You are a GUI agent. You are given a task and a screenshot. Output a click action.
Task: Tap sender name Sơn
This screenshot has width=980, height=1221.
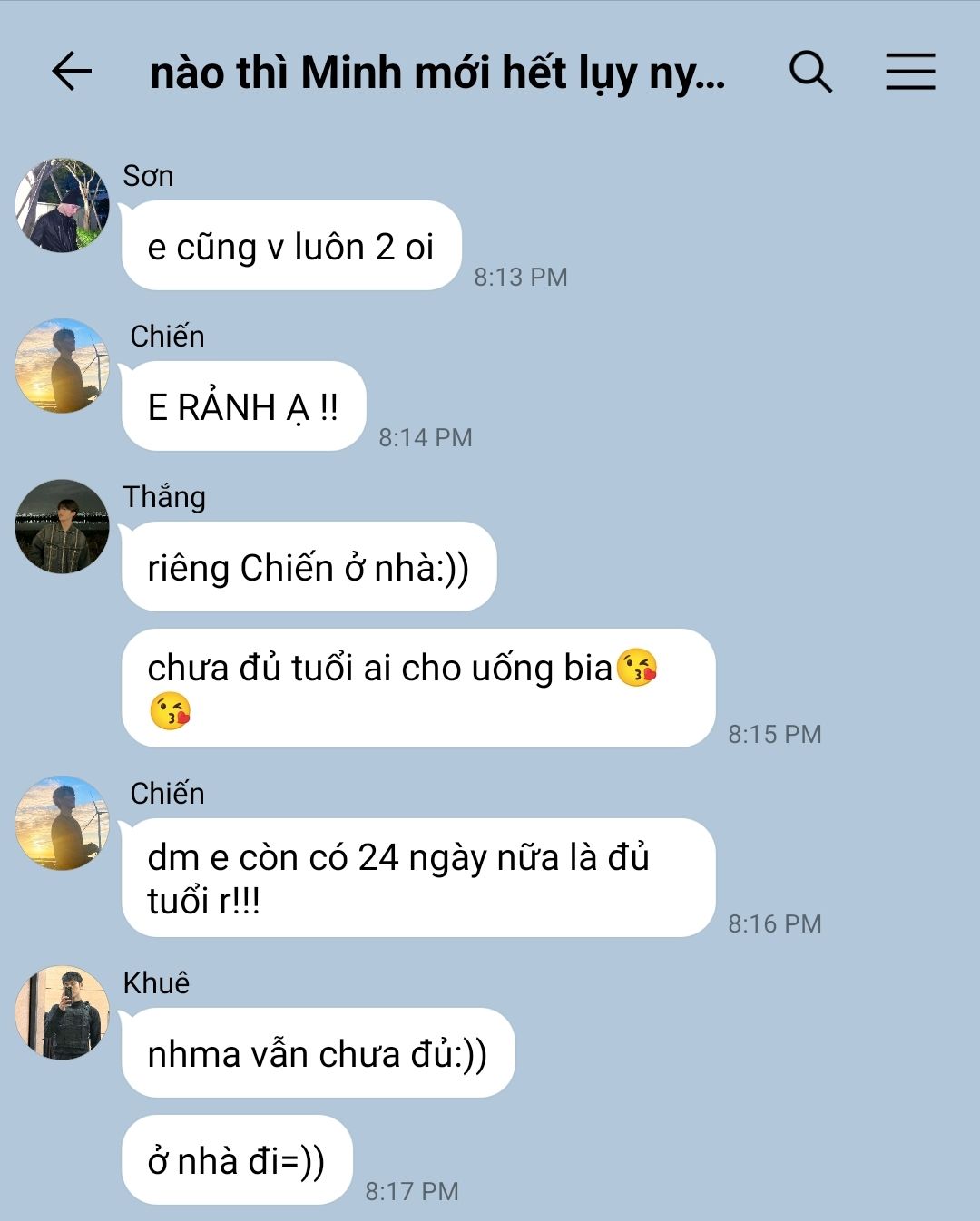click(148, 175)
